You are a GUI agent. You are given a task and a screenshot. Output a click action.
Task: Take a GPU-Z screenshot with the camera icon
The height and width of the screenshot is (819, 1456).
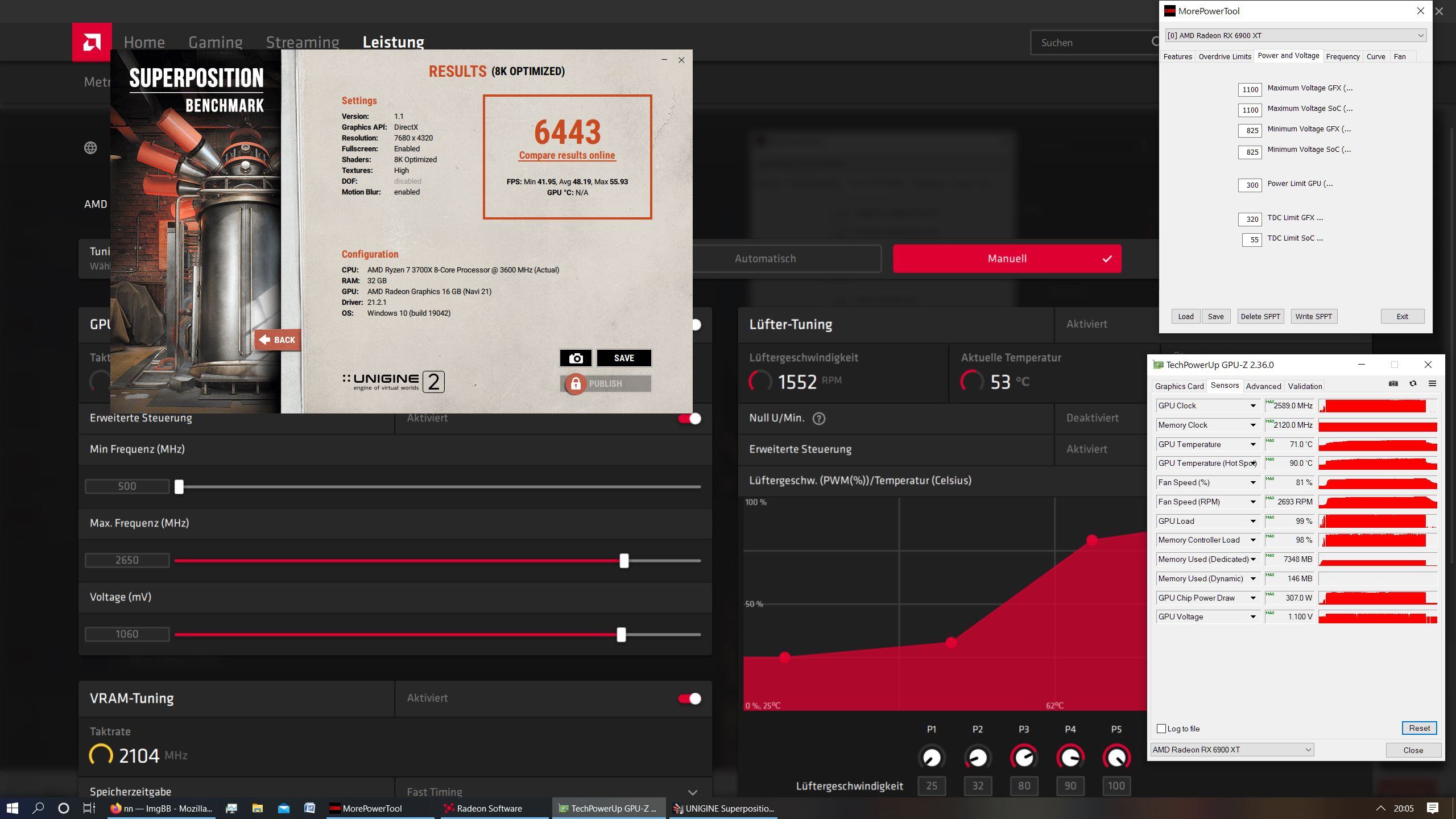coord(1393,384)
